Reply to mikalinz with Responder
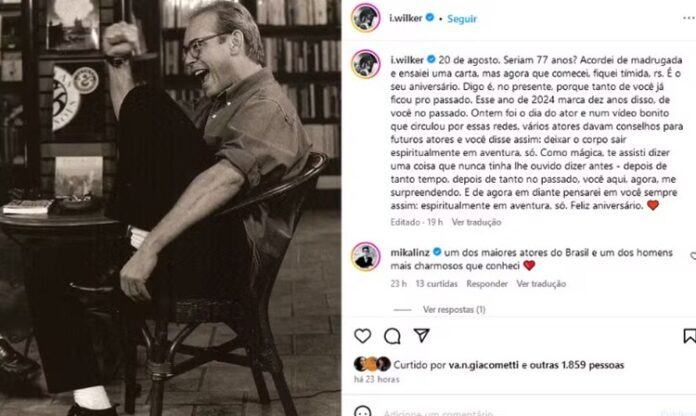The image size is (696, 416). 486,284
